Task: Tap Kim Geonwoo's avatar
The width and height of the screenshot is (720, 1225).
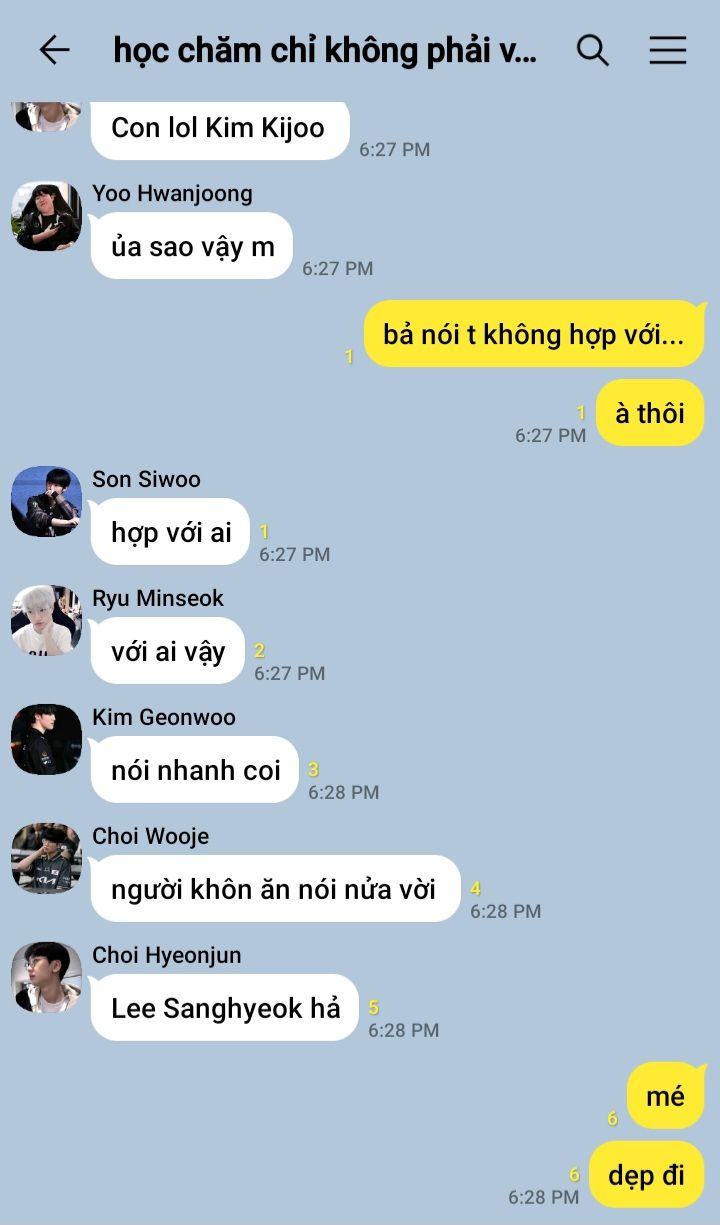Action: point(46,740)
